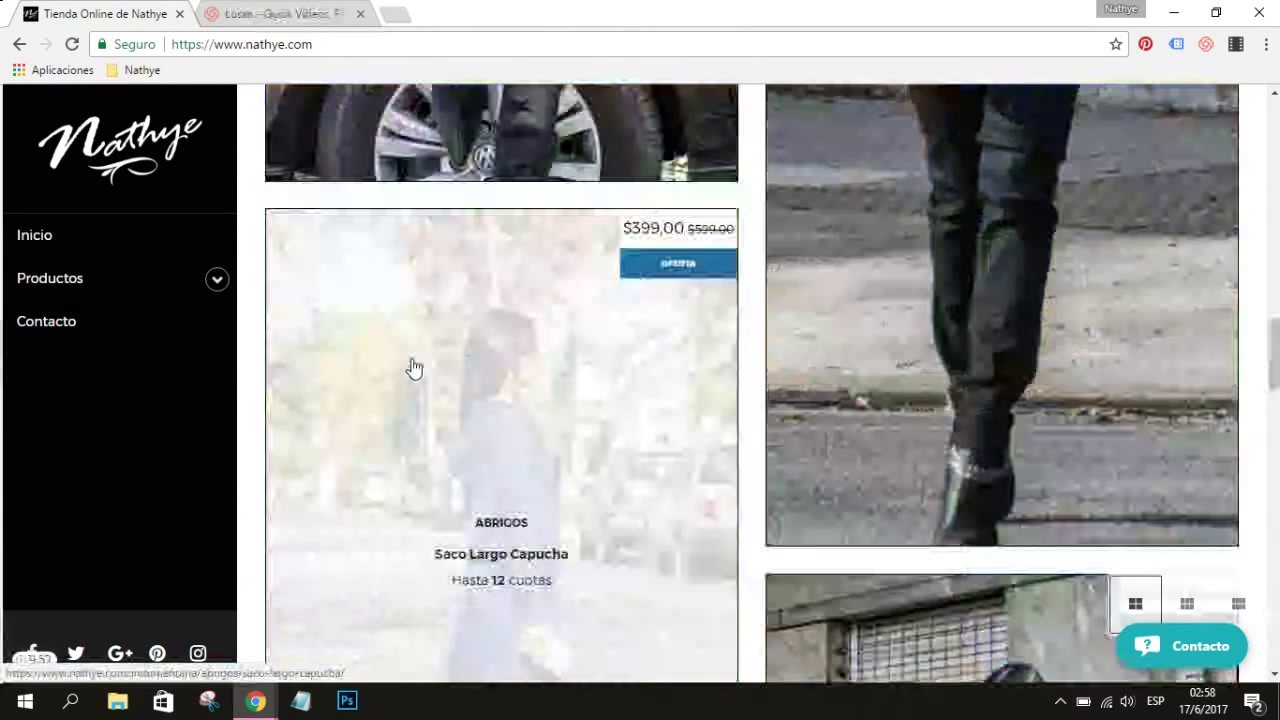Viewport: 1280px width, 720px height.
Task: Open the notepad-like taskbar app
Action: click(x=301, y=701)
